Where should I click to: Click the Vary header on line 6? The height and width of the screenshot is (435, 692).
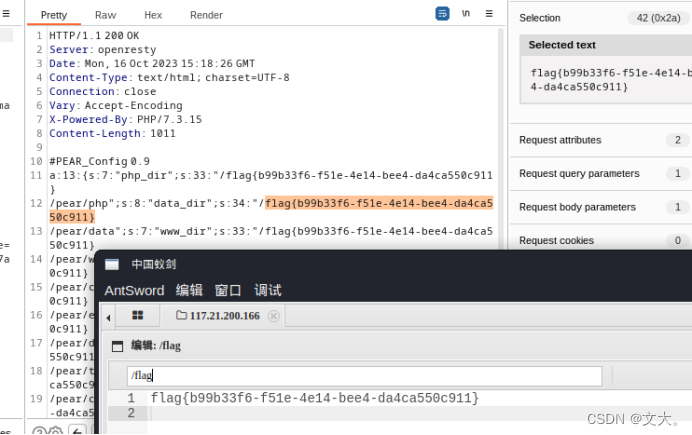point(62,105)
